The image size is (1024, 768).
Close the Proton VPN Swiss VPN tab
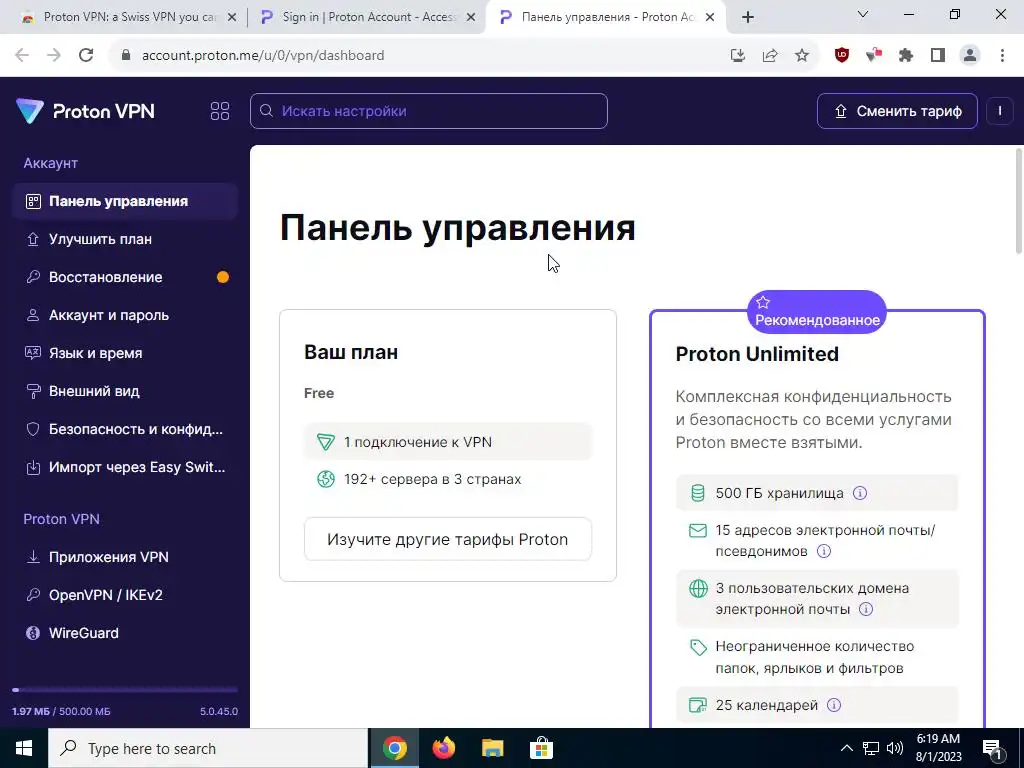(x=232, y=17)
